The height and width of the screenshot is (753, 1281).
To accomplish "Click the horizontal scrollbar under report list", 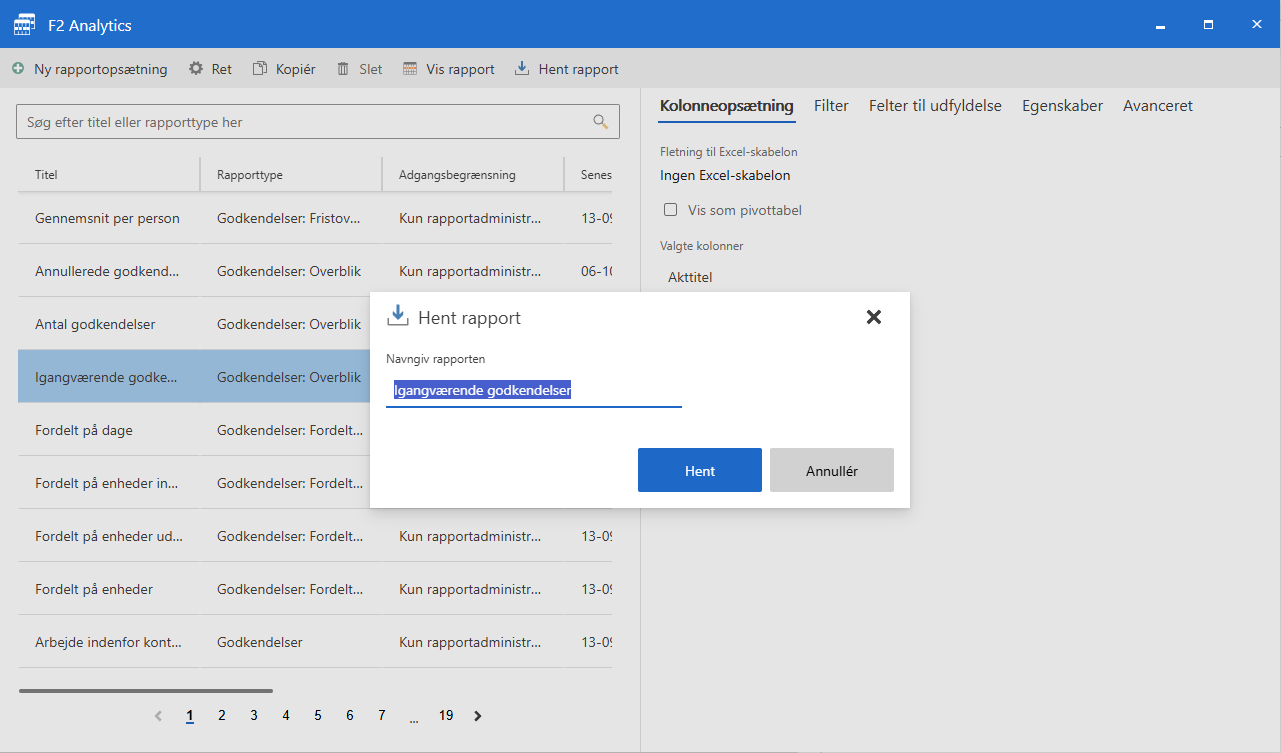I will click(145, 690).
